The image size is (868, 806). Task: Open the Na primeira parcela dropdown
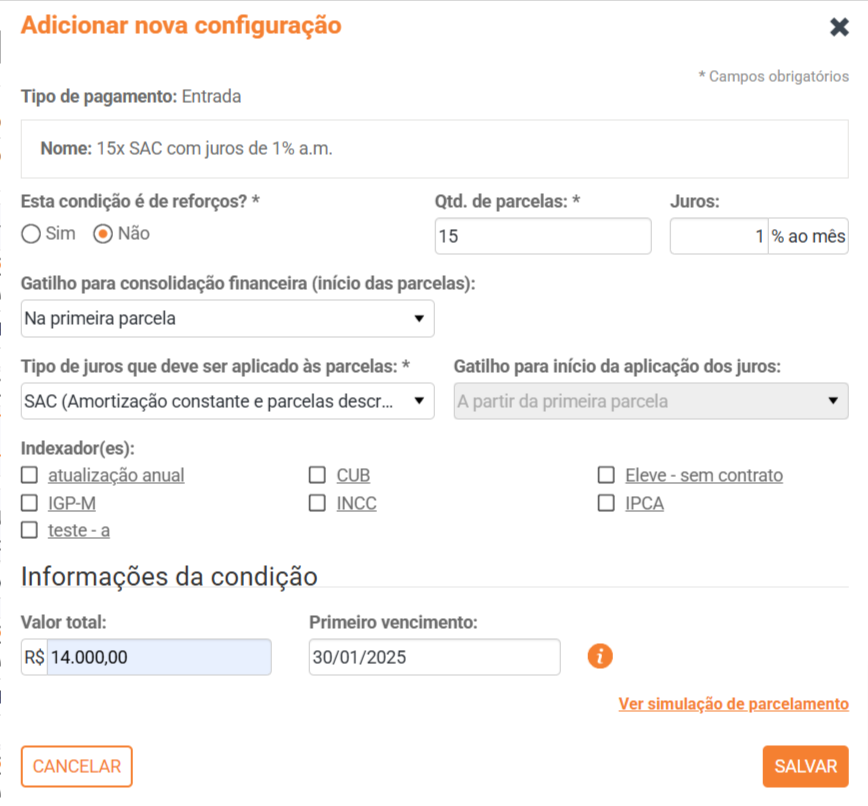pyautogui.click(x=227, y=319)
